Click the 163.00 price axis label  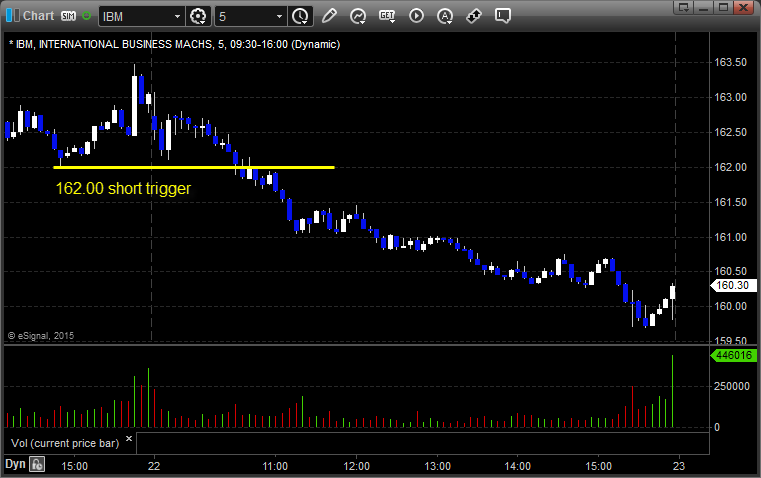tap(730, 97)
